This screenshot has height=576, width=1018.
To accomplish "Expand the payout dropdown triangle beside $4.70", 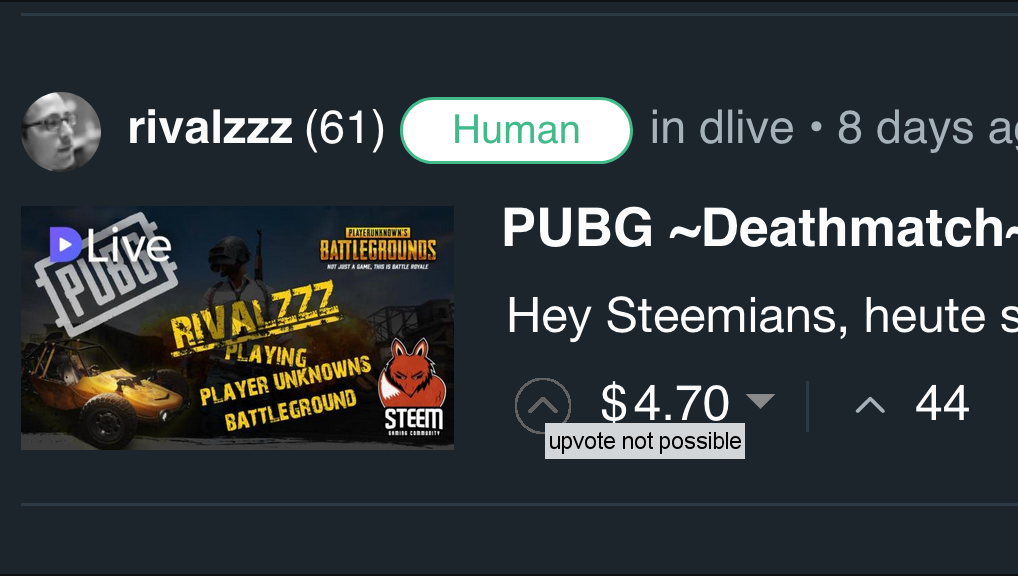I will pyautogui.click(x=760, y=401).
